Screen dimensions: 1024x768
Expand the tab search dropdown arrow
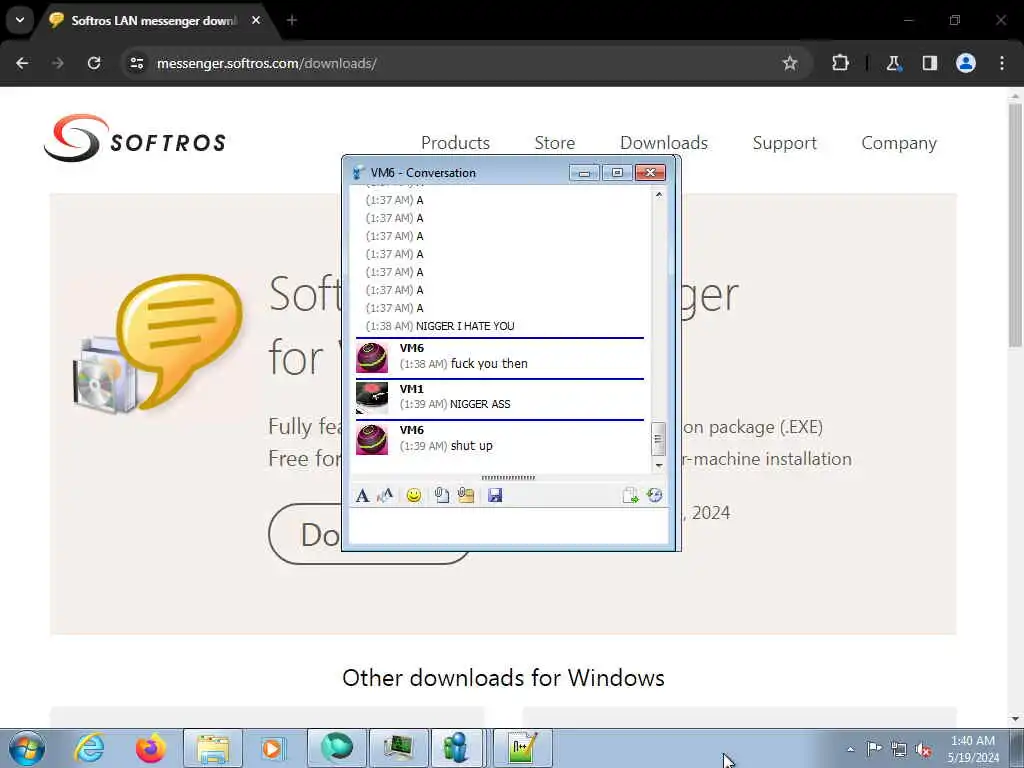[x=20, y=20]
